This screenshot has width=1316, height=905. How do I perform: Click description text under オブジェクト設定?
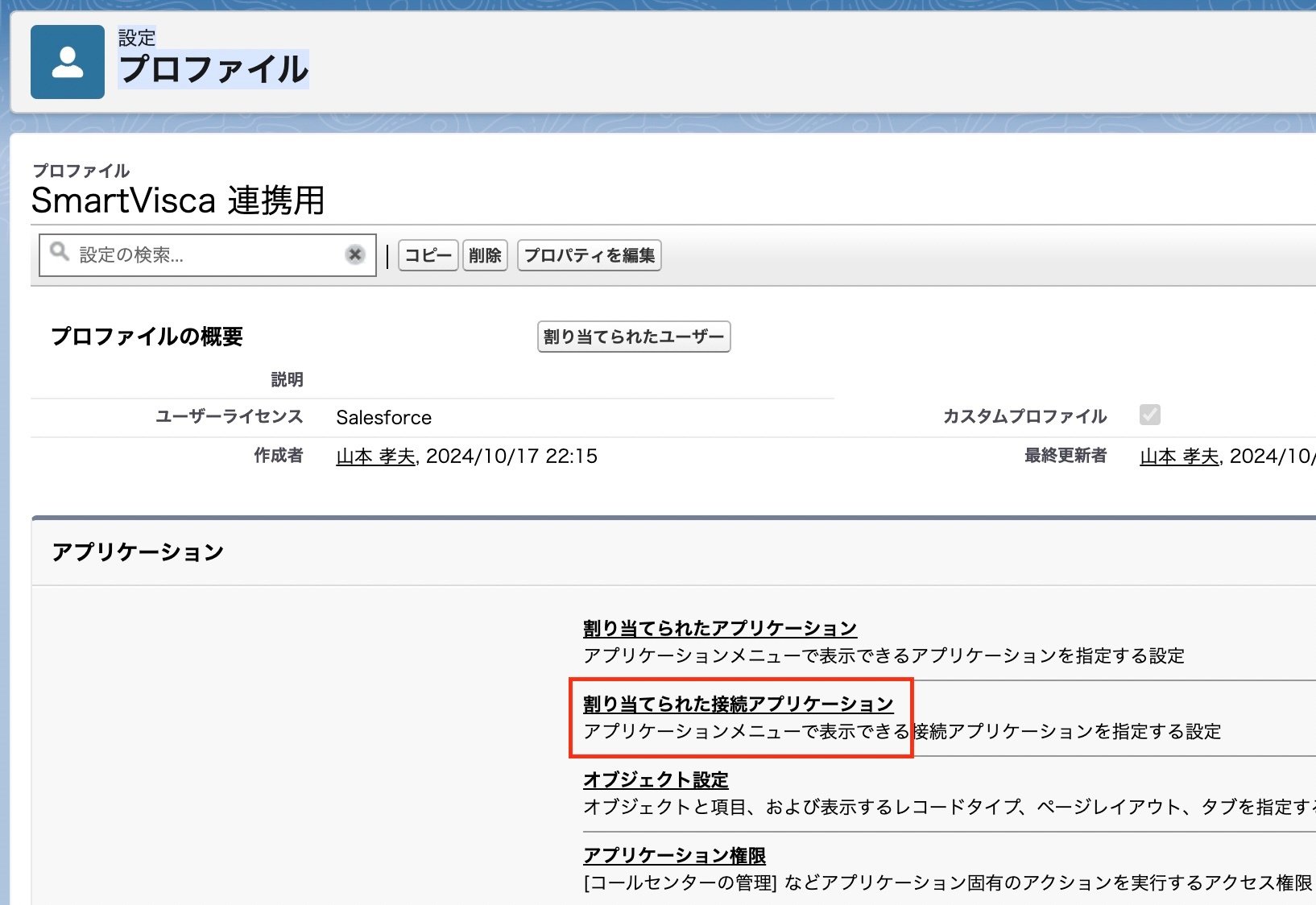point(950,807)
